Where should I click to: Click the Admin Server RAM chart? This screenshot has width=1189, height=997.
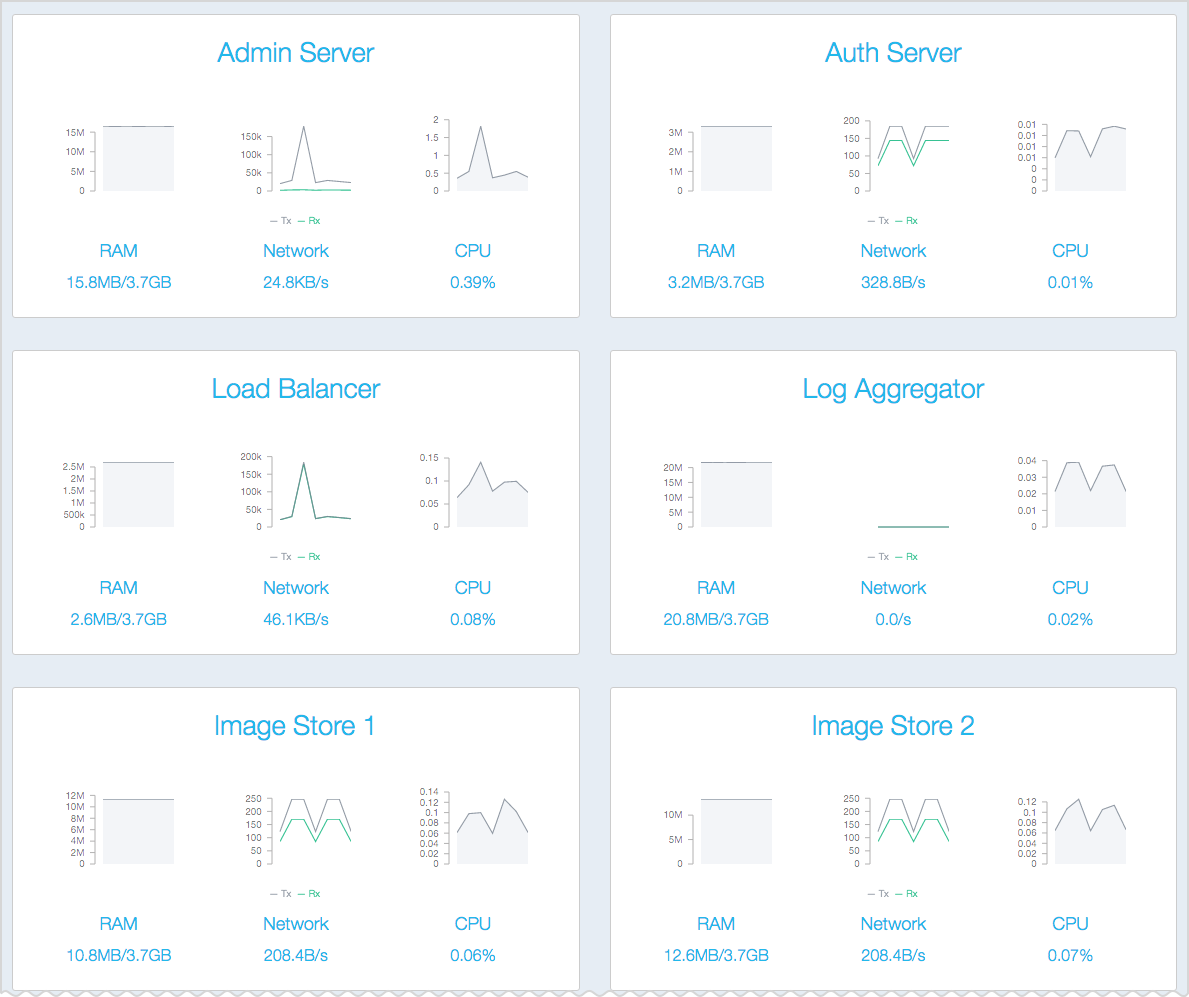tap(137, 158)
